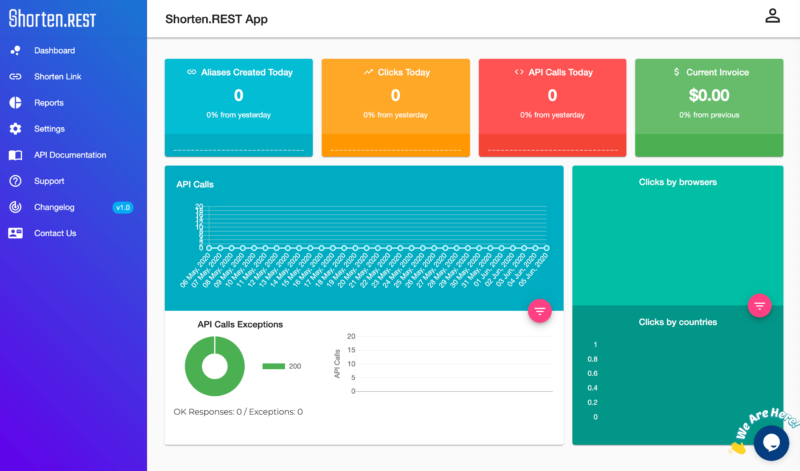
Task: Open the API Calls chart filter button
Action: click(x=539, y=311)
